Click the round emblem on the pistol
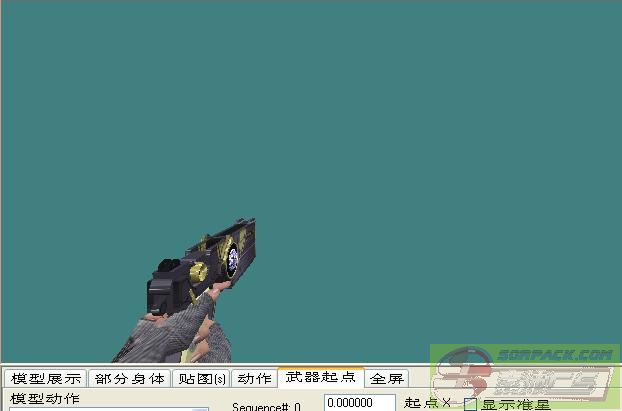Image resolution: width=622 pixels, height=411 pixels. click(x=232, y=260)
